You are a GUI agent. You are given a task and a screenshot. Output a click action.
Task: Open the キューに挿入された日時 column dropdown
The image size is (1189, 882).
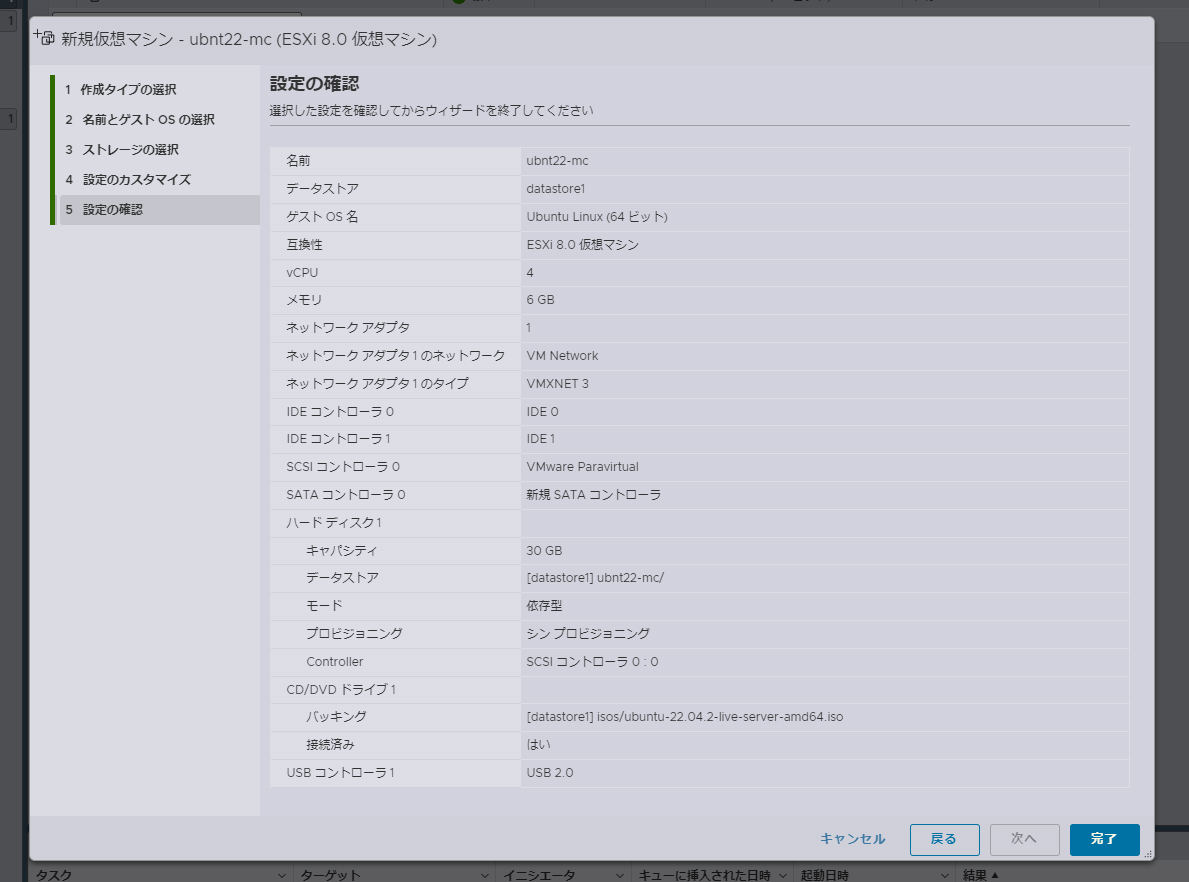point(783,875)
